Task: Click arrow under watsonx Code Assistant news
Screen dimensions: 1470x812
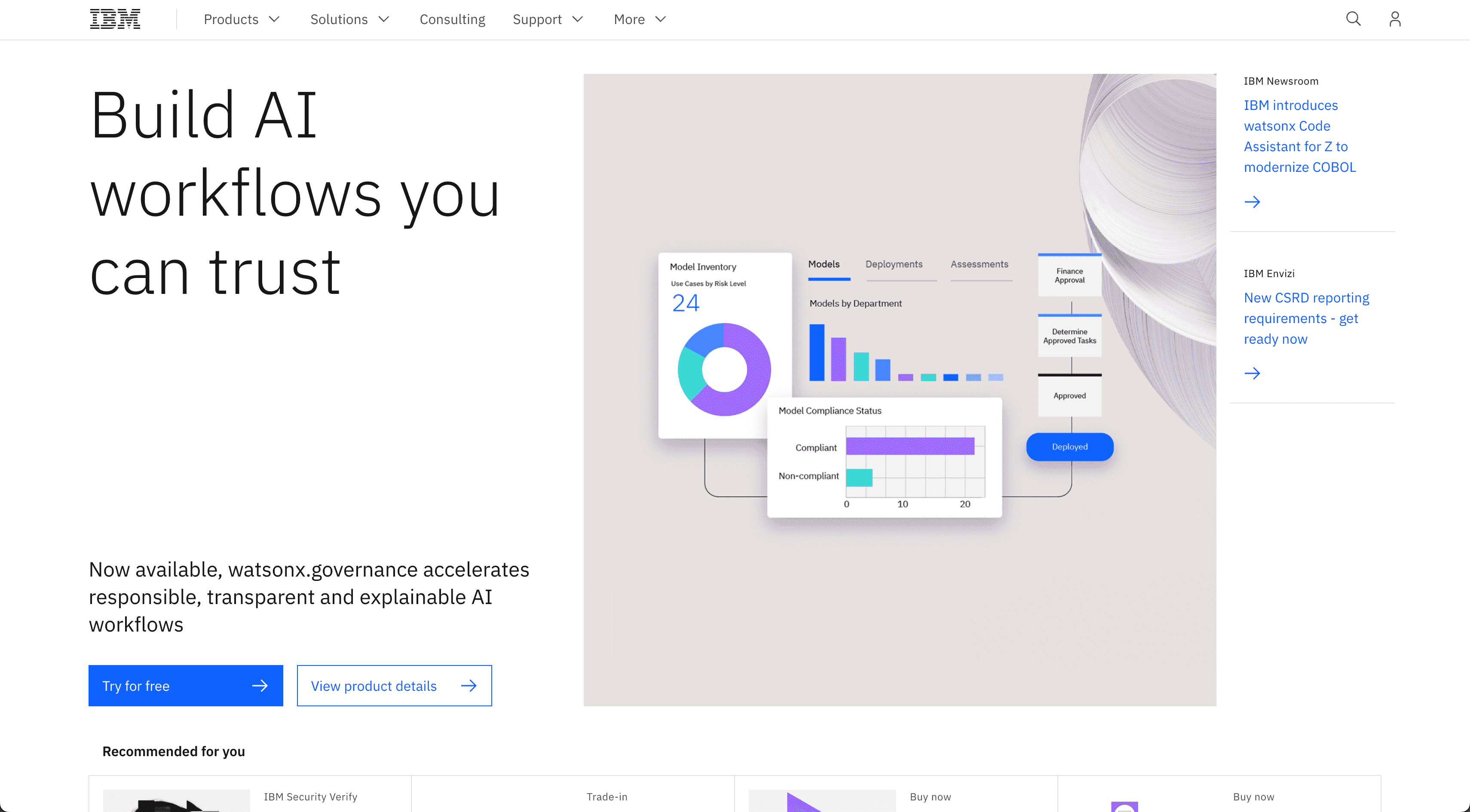Action: 1252,202
